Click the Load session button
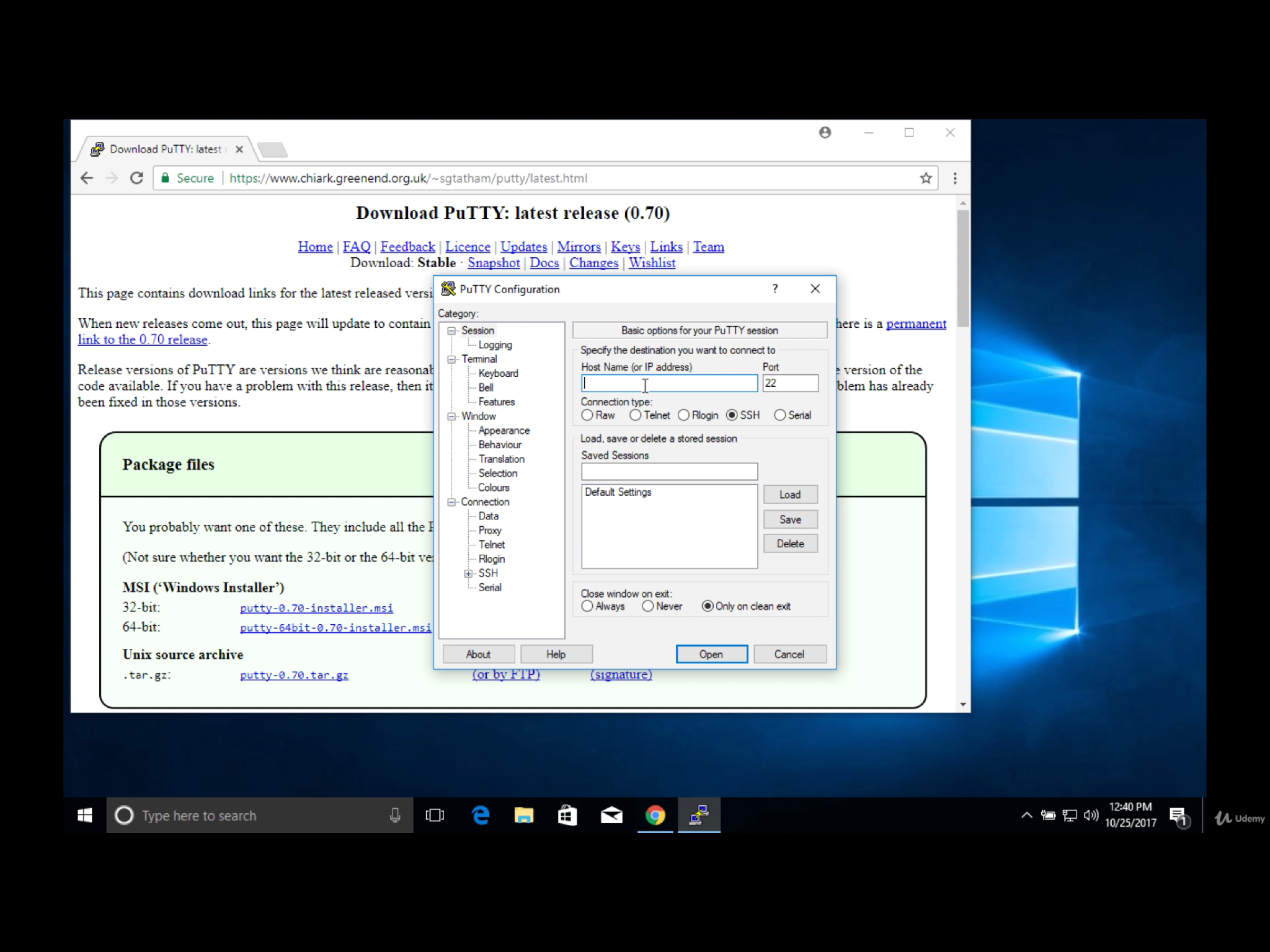The height and width of the screenshot is (952, 1270). point(790,495)
